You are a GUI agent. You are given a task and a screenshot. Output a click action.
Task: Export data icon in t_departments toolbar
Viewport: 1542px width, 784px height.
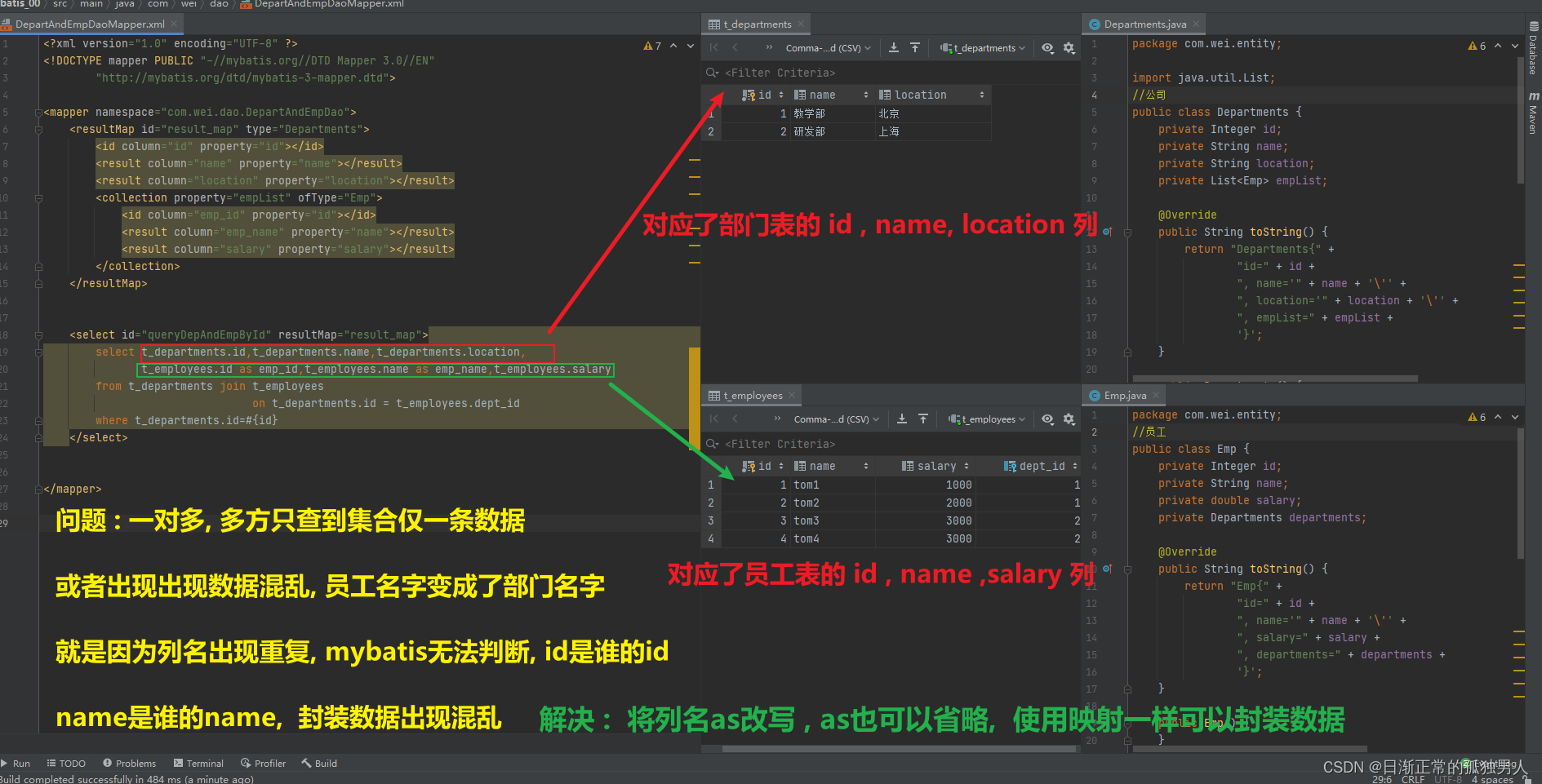point(894,48)
